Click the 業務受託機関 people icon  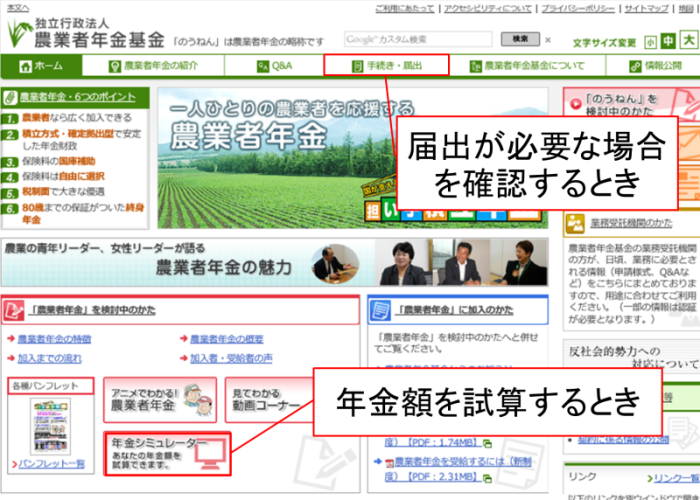pos(575,224)
